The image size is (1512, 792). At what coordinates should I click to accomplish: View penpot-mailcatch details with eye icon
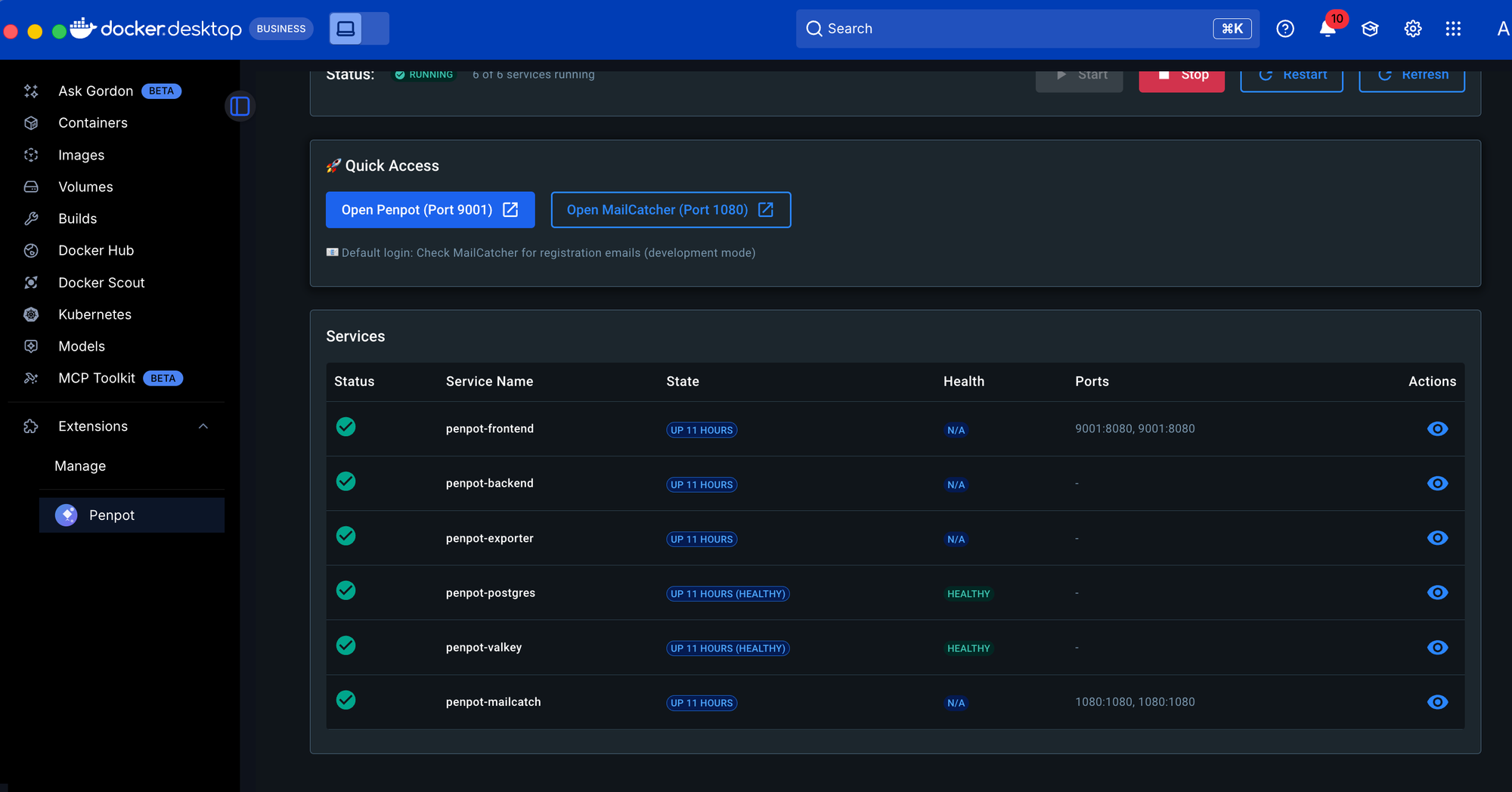(x=1436, y=702)
